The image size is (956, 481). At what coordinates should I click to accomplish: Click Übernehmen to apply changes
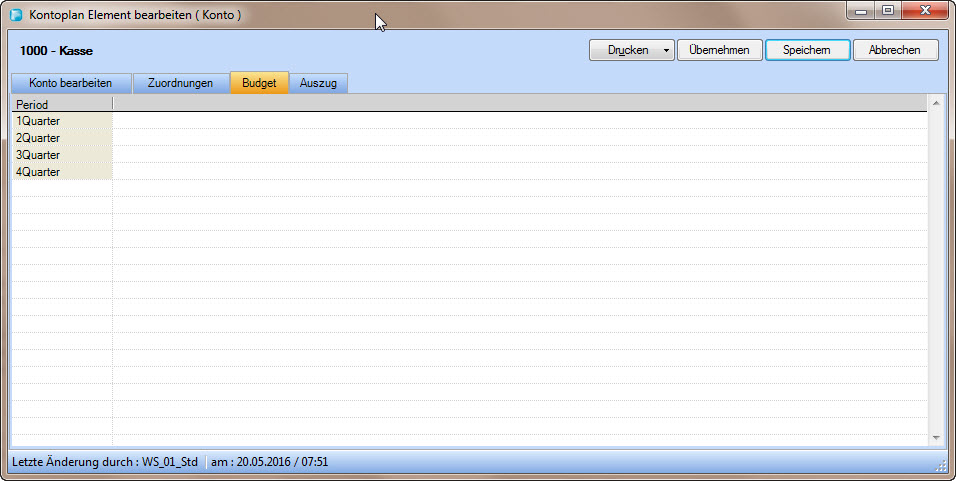pyautogui.click(x=719, y=50)
